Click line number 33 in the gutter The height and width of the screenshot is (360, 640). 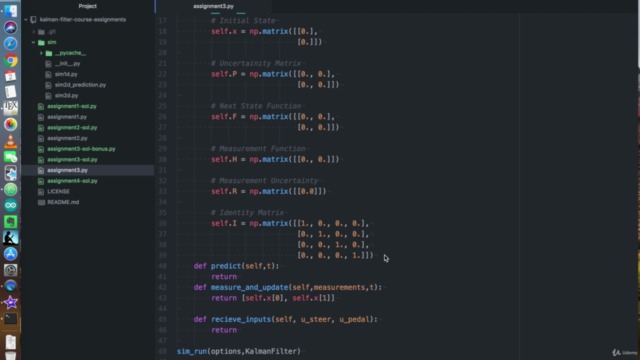162,191
